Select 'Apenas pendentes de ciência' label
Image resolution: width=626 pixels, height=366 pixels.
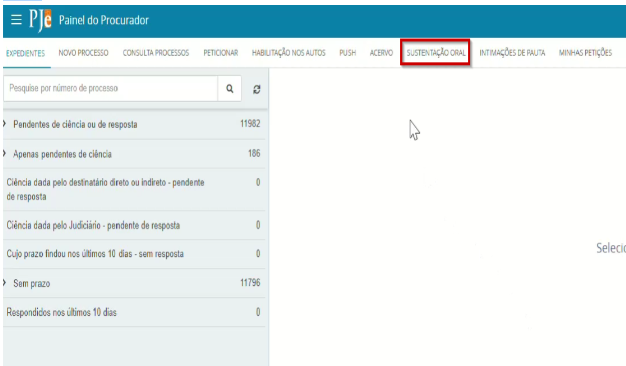(62, 154)
